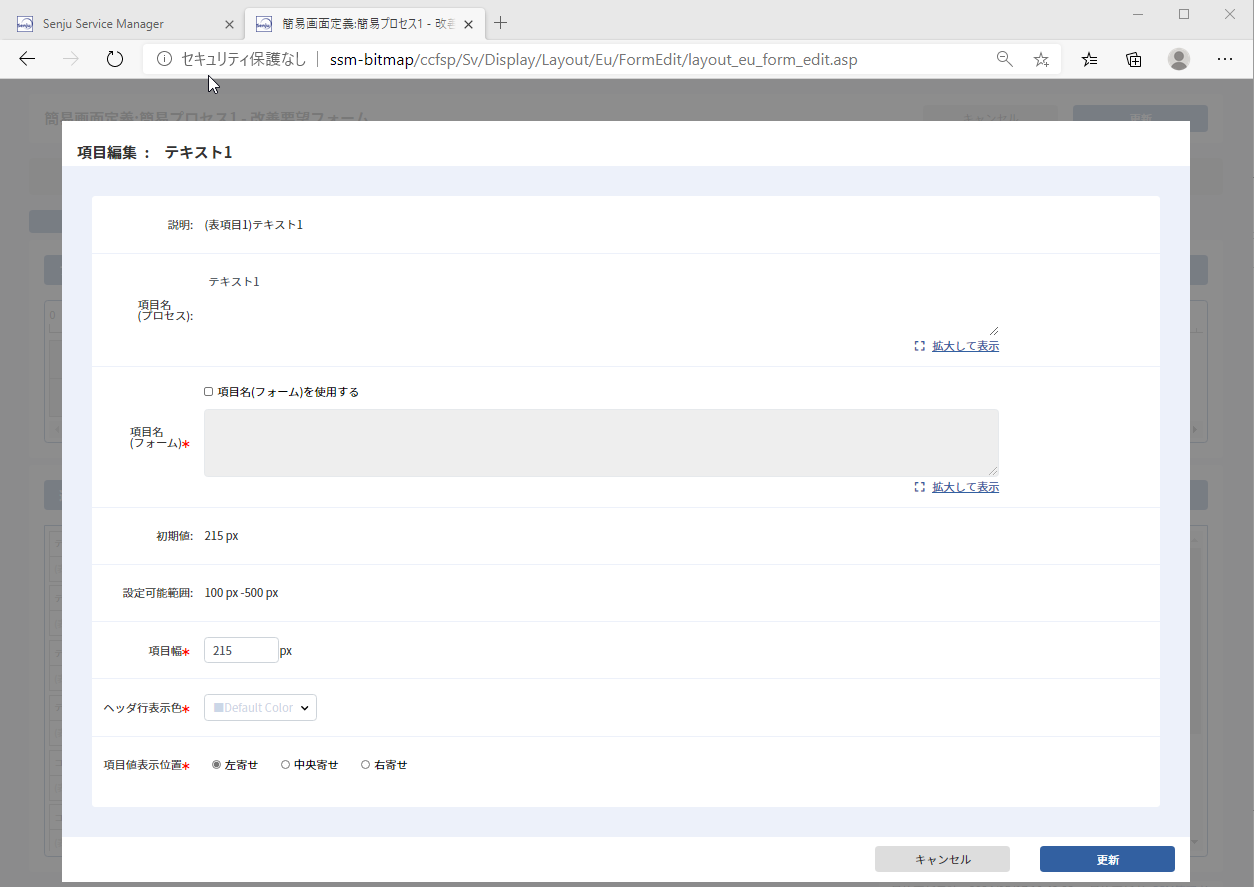Click the (表項目1)テキスト1 description text
Image resolution: width=1254 pixels, height=887 pixels.
pyautogui.click(x=253, y=225)
